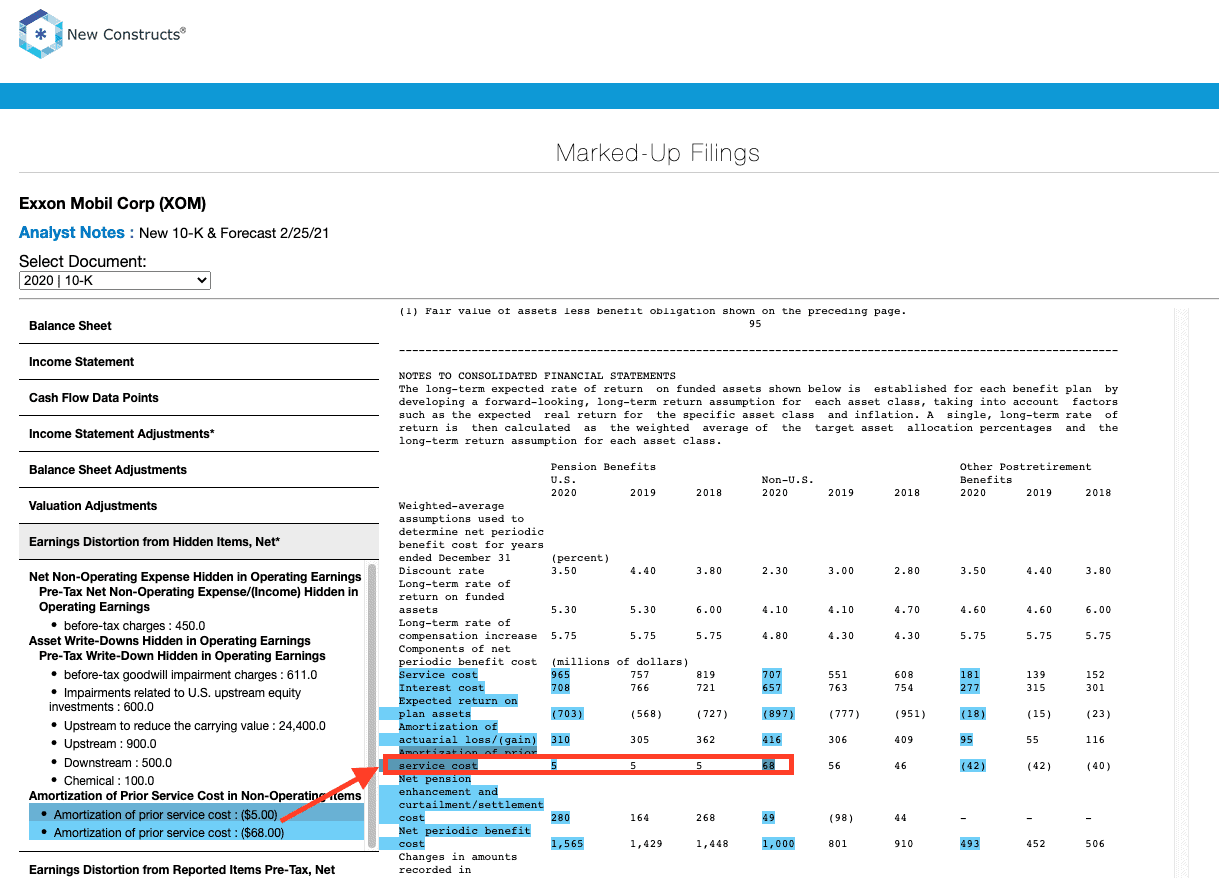
Task: Click highlighted value (703) expected return
Action: tap(567, 714)
